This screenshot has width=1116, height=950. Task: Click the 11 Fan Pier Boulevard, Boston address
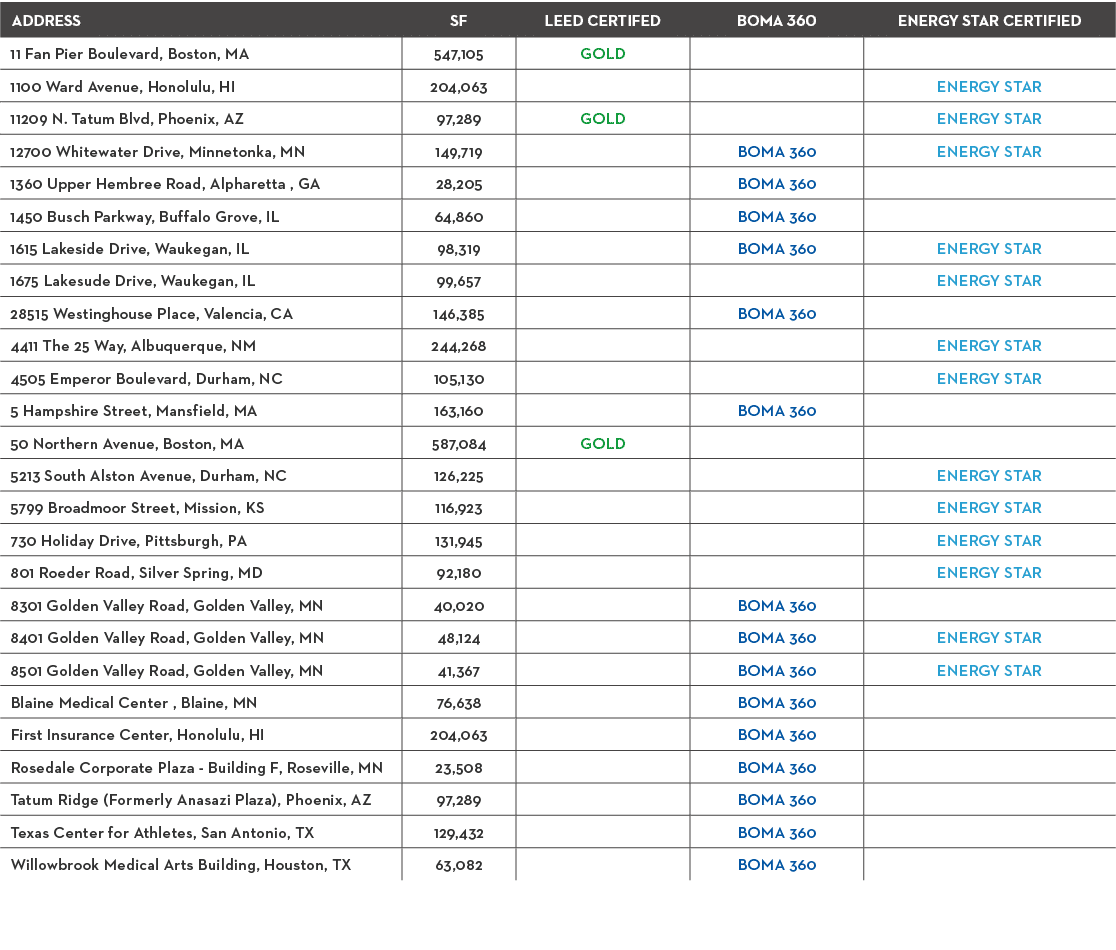pyautogui.click(x=130, y=54)
